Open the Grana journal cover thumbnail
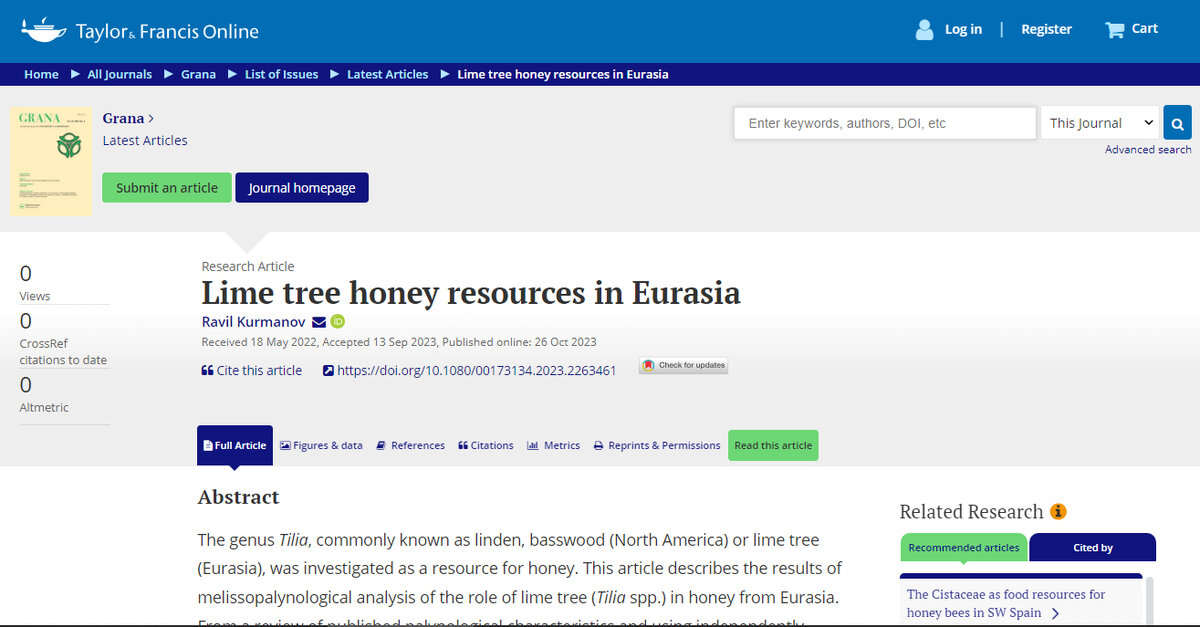 [51, 161]
